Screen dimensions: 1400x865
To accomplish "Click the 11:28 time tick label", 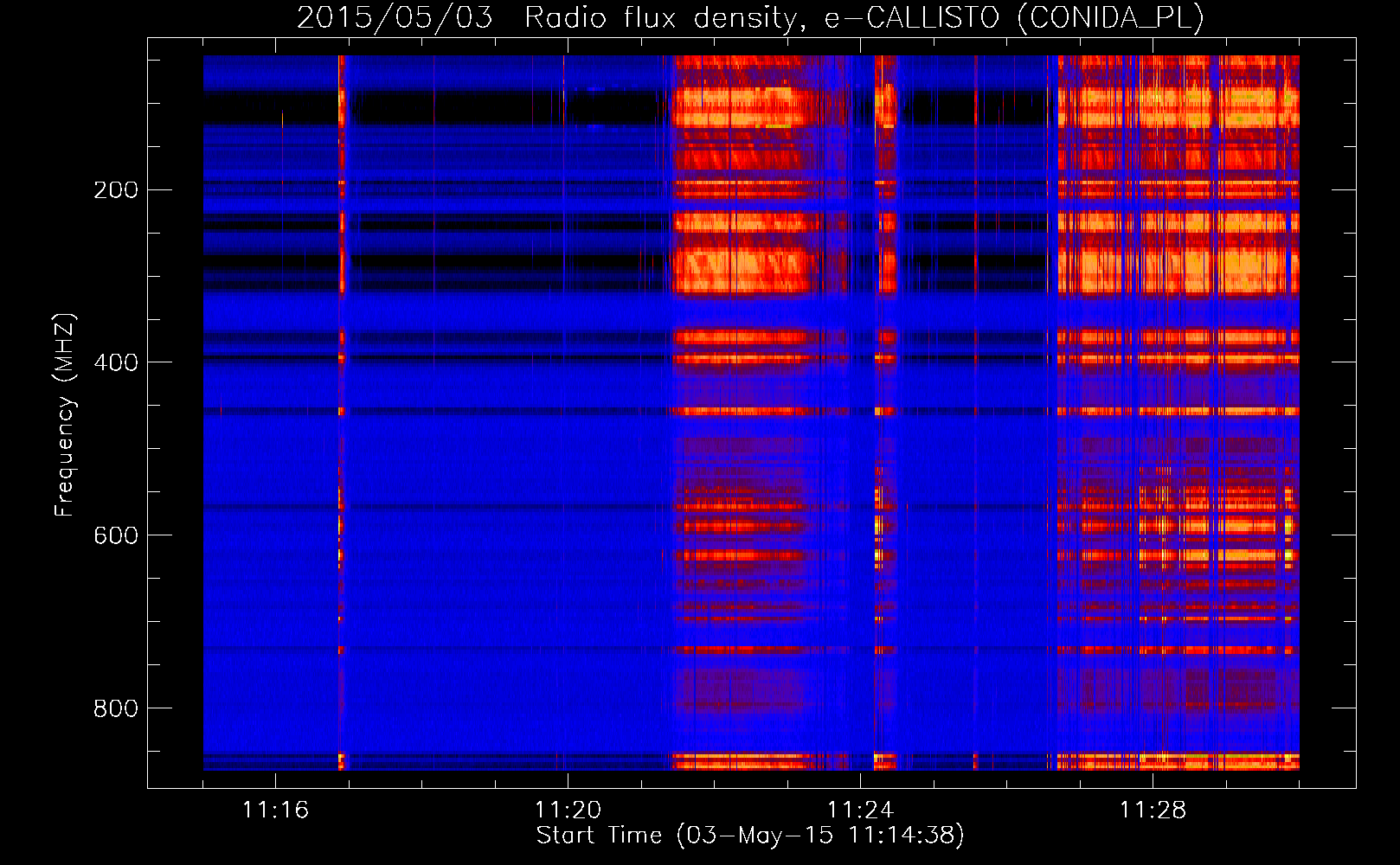I will 1153,811.
